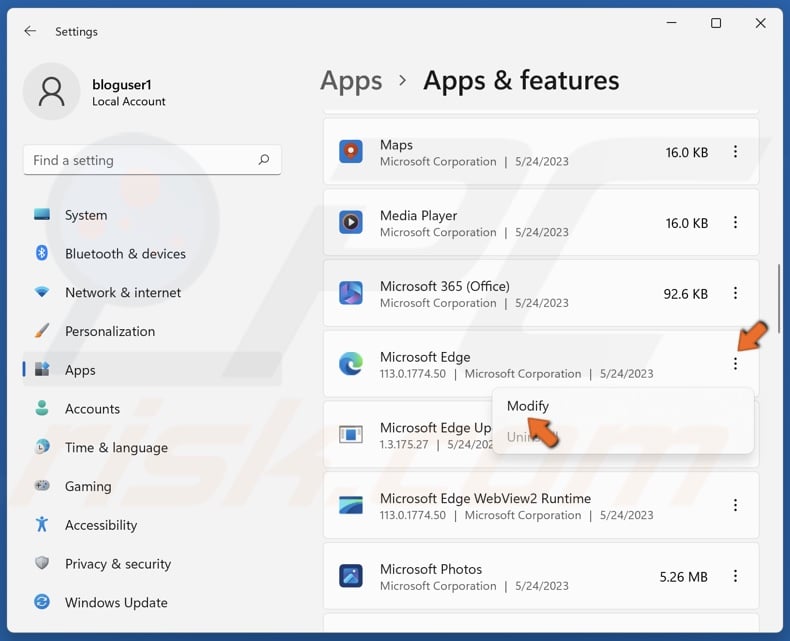790x641 pixels.
Task: Go to Network & internet
Action: point(152,292)
